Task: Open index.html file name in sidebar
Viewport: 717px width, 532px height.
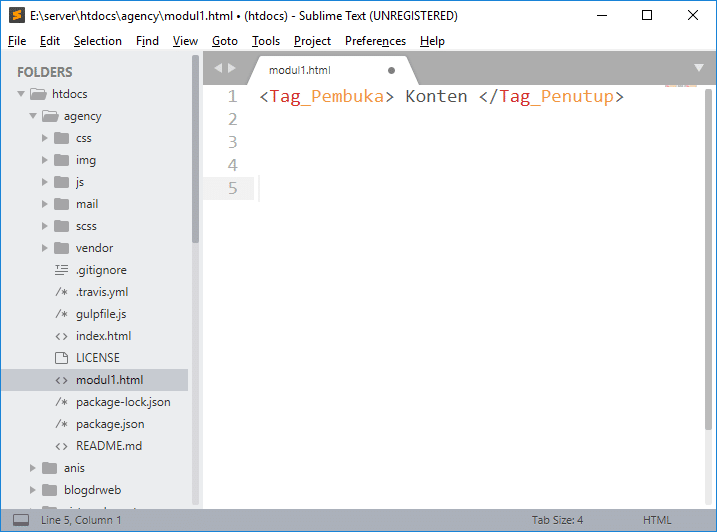Action: tap(103, 336)
